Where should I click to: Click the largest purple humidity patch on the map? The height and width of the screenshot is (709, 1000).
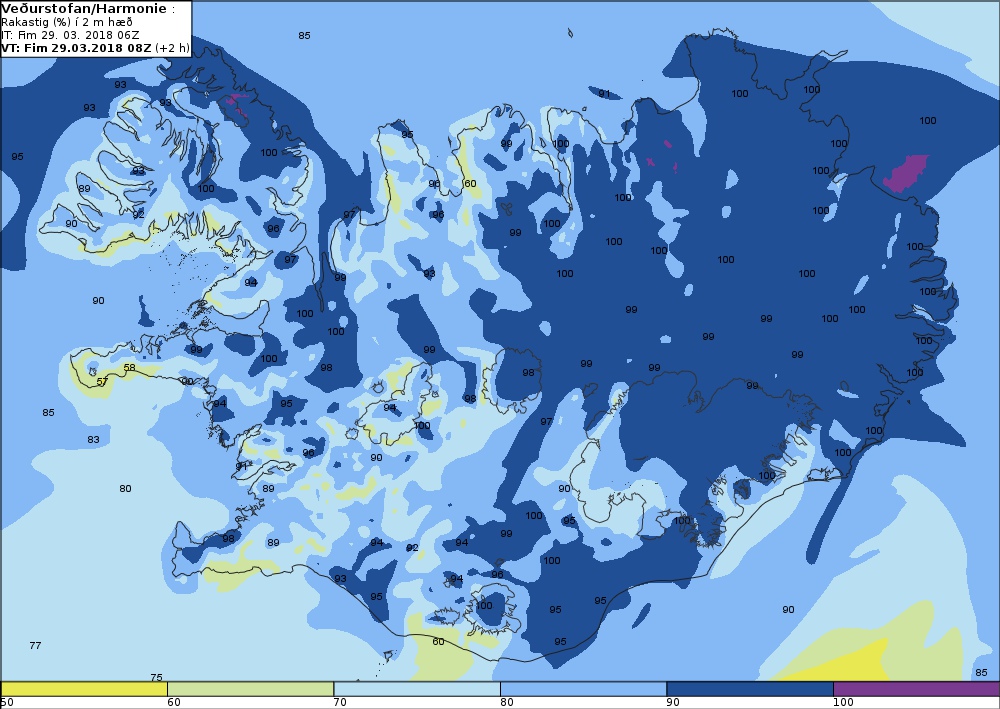[x=905, y=173]
